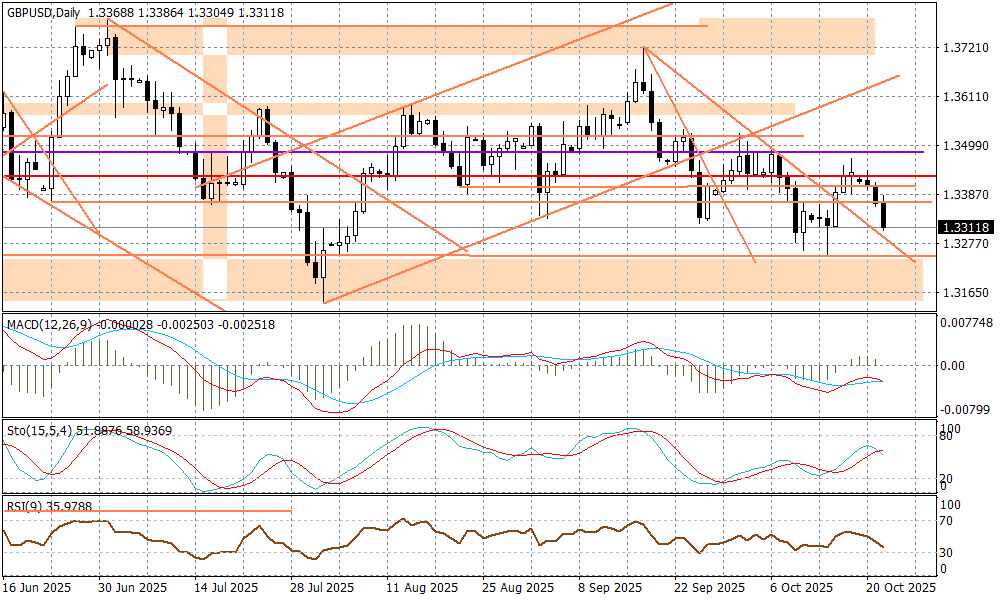This screenshot has width=1000, height=600.
Task: Click the 0.007748 MACD scale value
Action: pos(966,323)
